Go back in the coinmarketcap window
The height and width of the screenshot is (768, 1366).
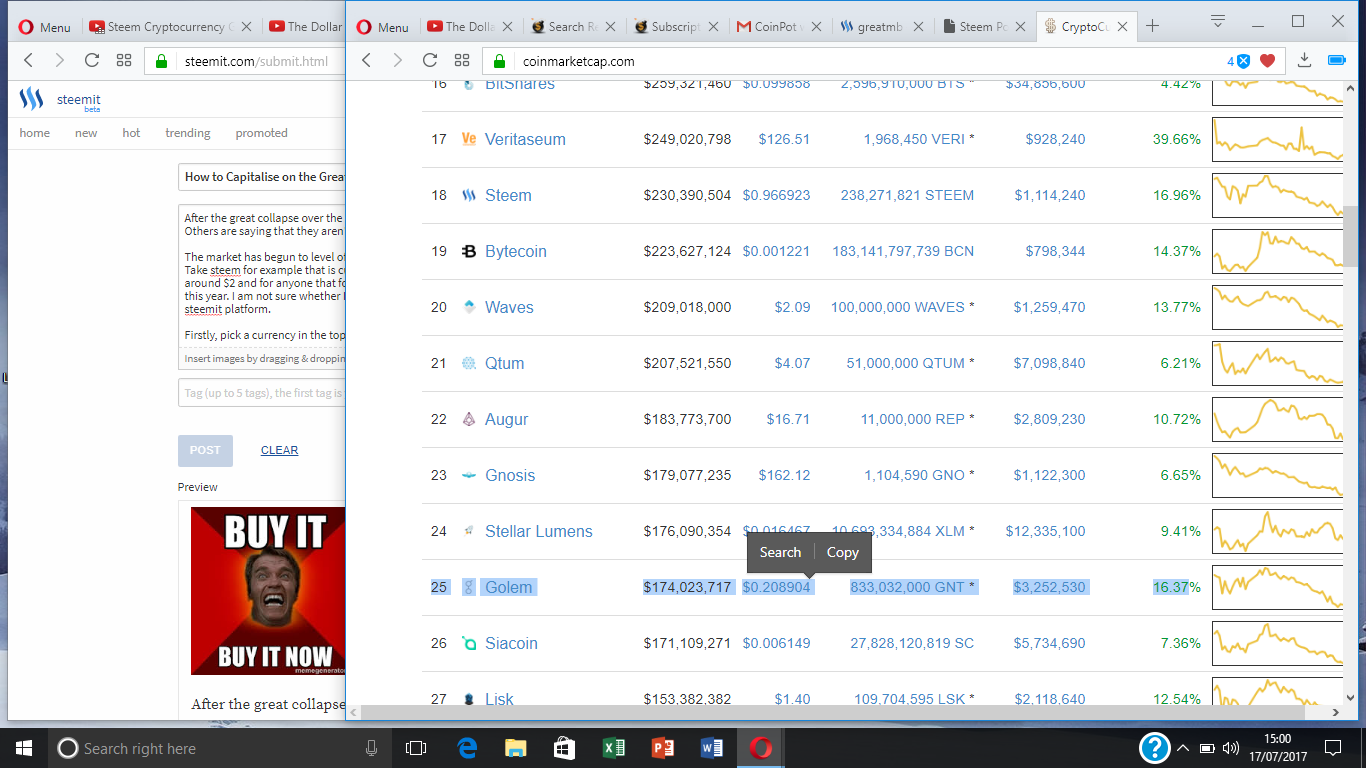[367, 61]
